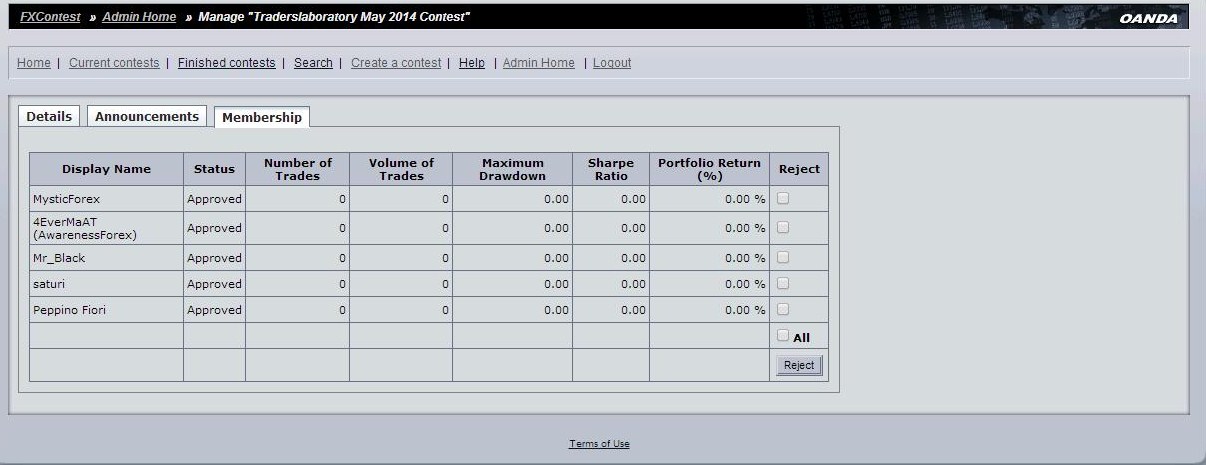Select Peppino Fiori display name
1206x465 pixels.
pyautogui.click(x=69, y=310)
